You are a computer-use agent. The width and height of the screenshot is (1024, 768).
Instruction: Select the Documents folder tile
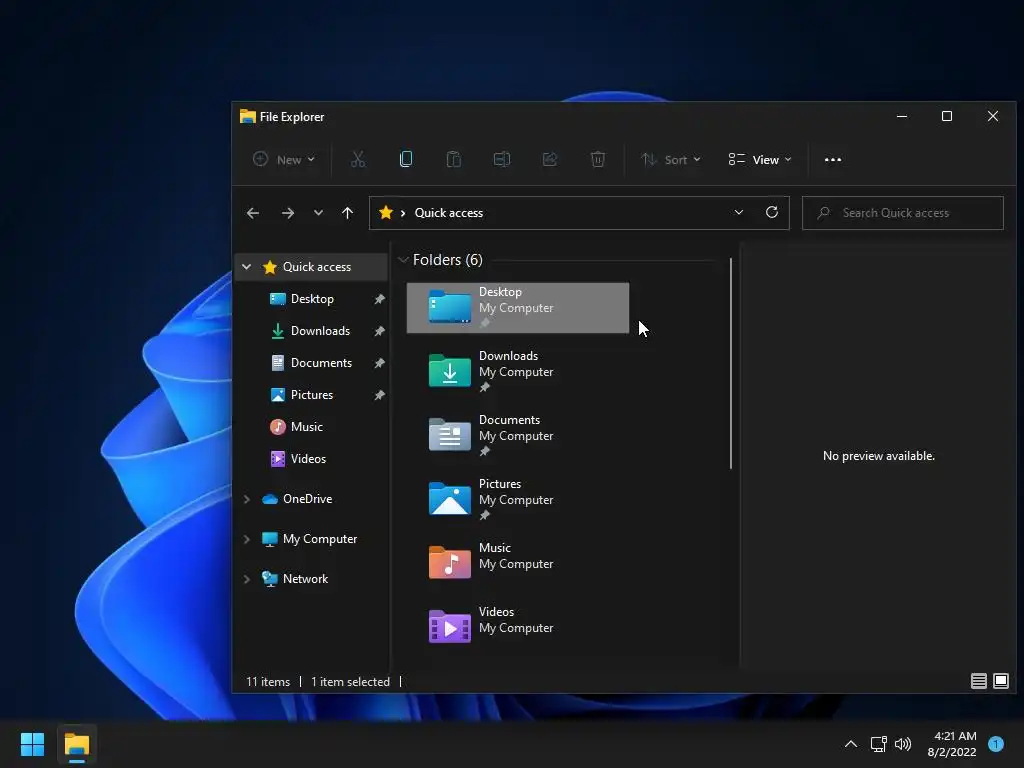point(518,436)
